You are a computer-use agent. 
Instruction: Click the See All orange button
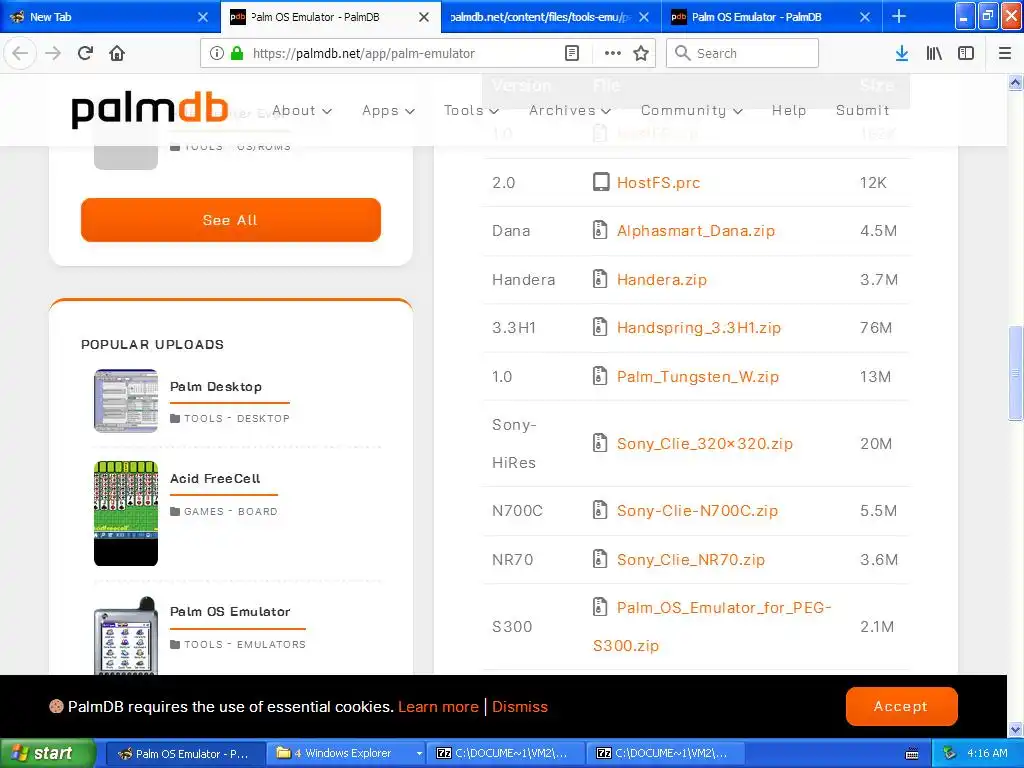click(231, 220)
